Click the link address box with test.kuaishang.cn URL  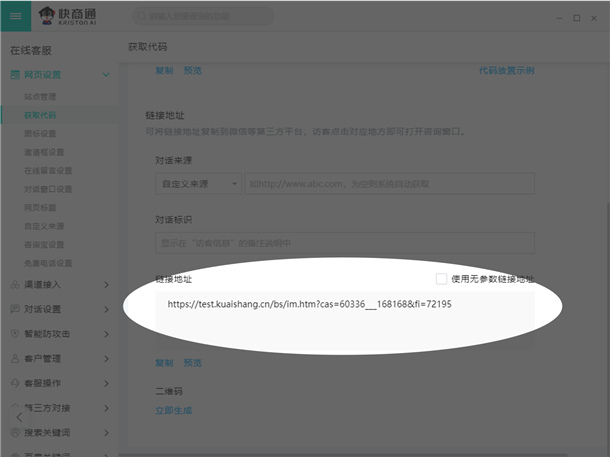345,320
